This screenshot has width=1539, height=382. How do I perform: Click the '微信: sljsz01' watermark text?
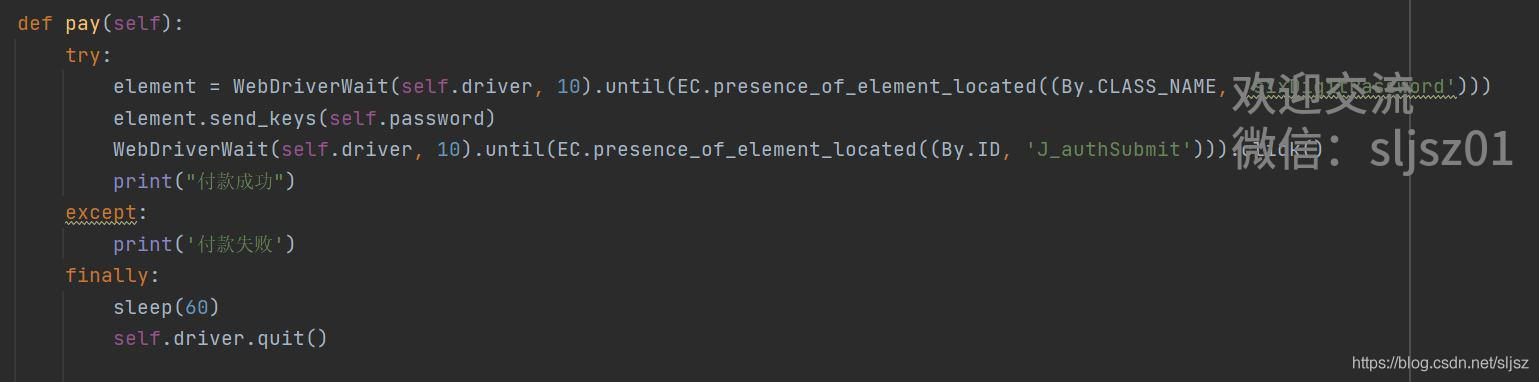click(1372, 149)
